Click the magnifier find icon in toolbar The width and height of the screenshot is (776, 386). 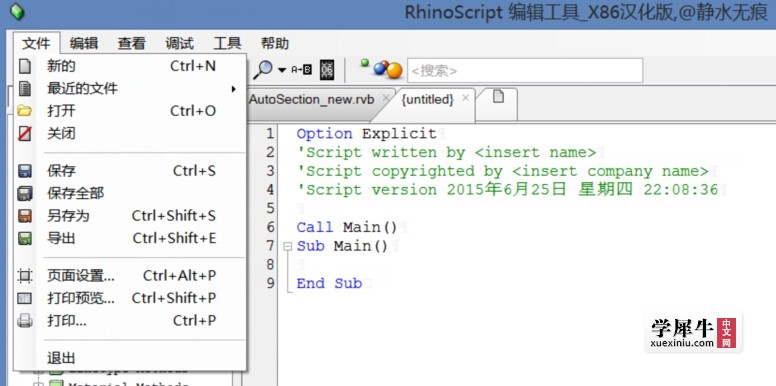tap(263, 70)
